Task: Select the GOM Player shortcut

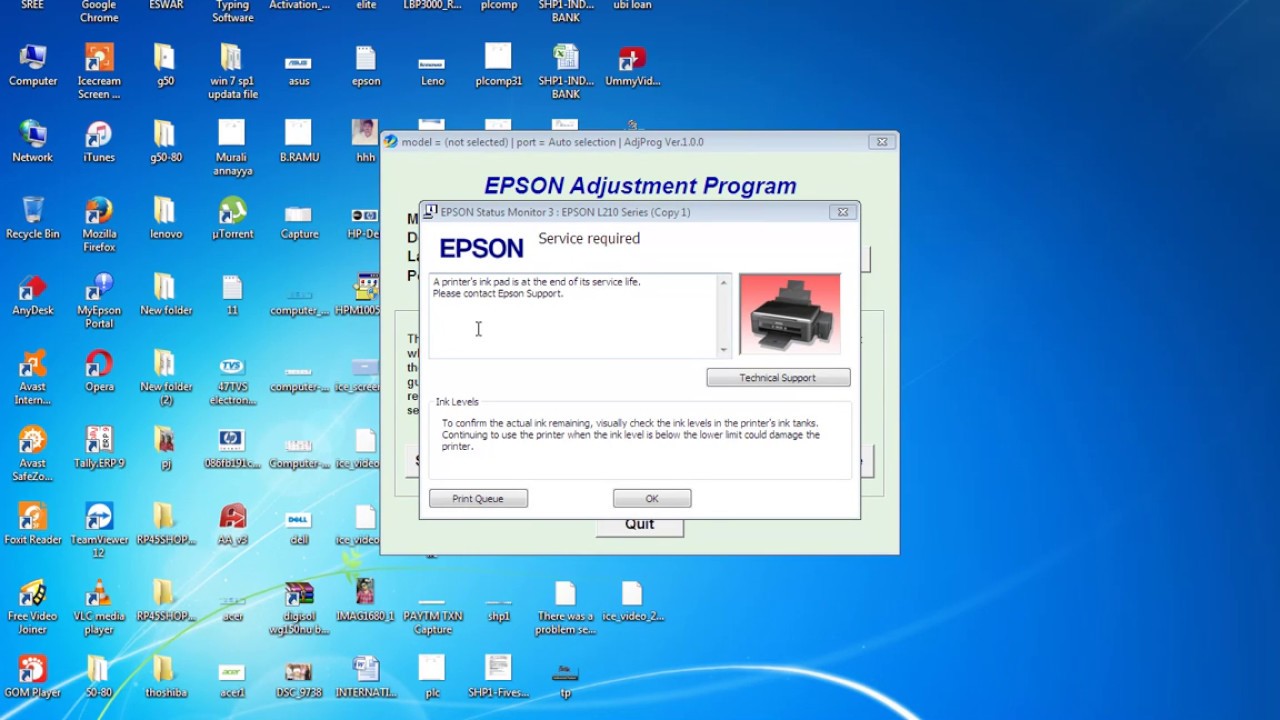Action: tap(33, 677)
